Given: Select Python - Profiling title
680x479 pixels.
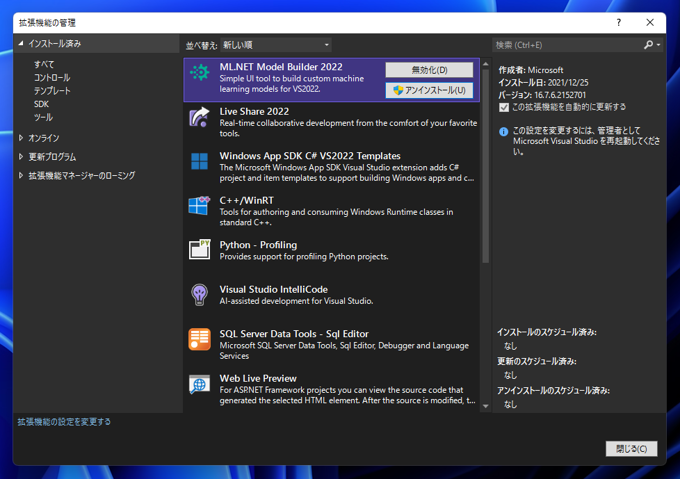Looking at the screenshot, I should click(258, 245).
